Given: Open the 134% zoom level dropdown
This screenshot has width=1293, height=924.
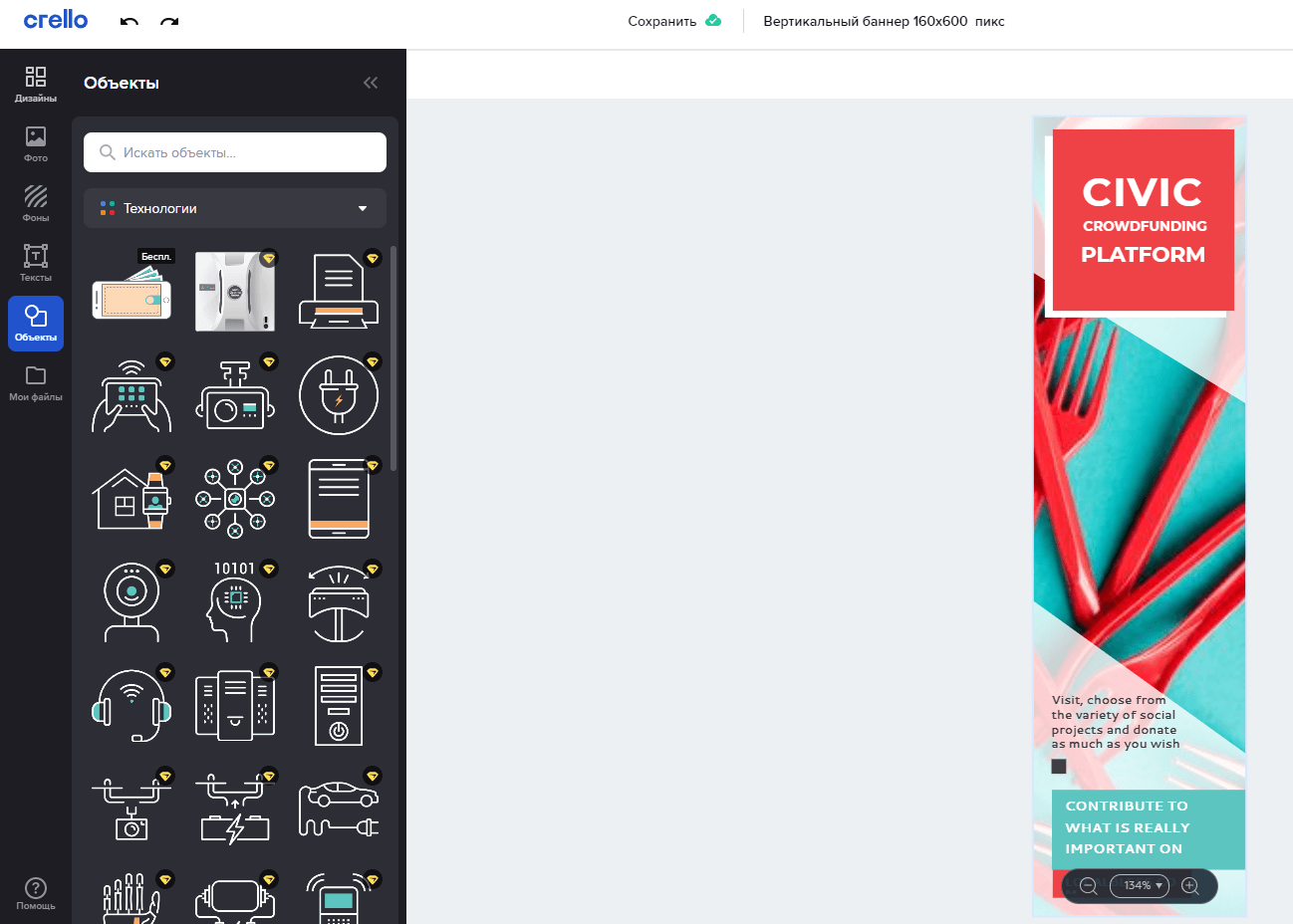Looking at the screenshot, I should (1139, 885).
